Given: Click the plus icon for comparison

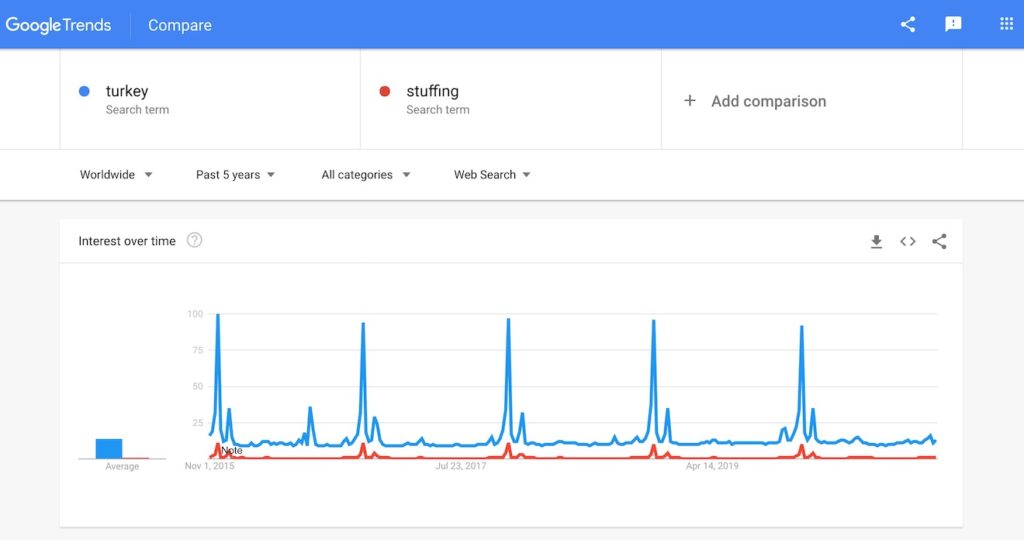Looking at the screenshot, I should (690, 101).
